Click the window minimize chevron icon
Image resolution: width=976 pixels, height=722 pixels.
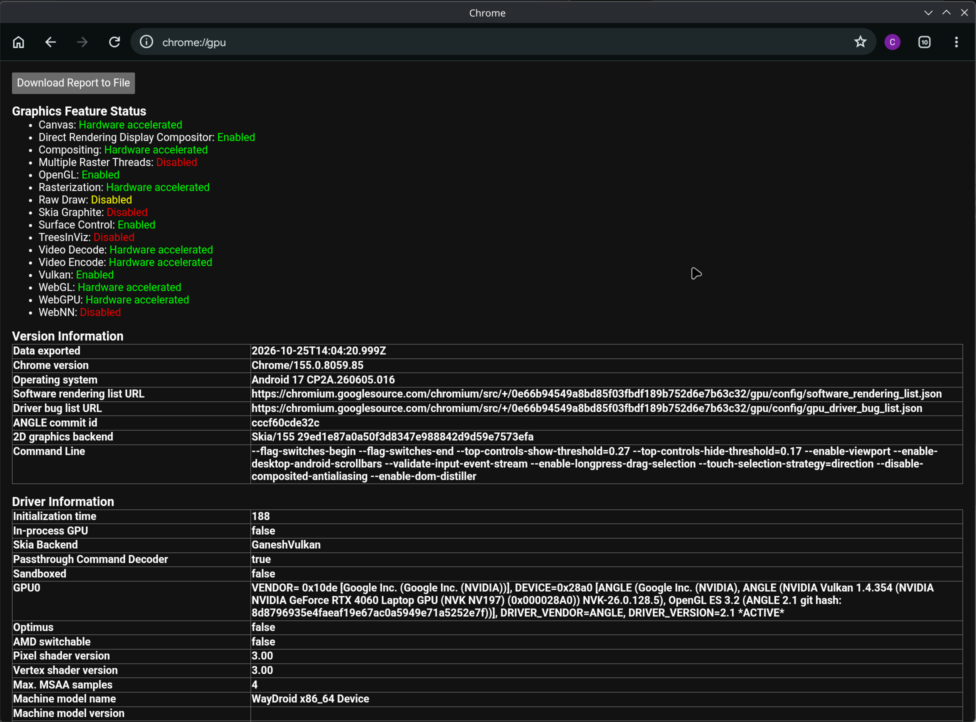[x=928, y=12]
